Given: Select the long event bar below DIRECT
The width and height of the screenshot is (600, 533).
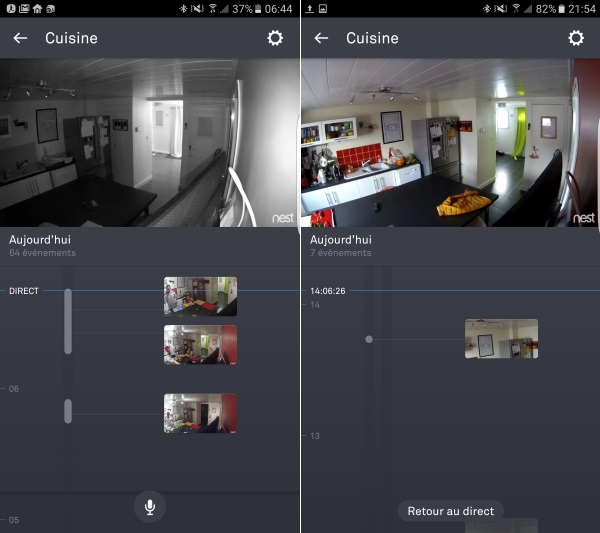Looking at the screenshot, I should click(x=68, y=321).
